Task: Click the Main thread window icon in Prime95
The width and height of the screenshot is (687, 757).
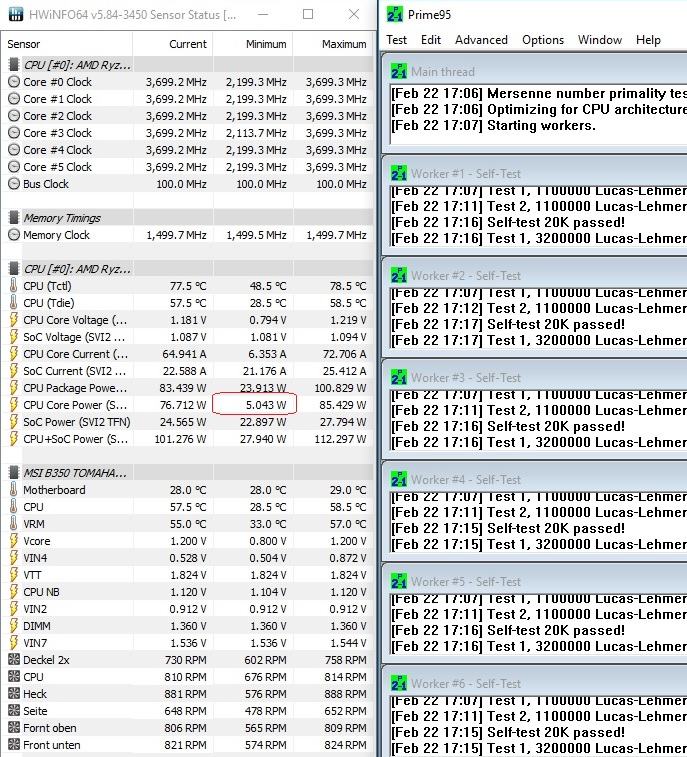Action: (x=399, y=71)
